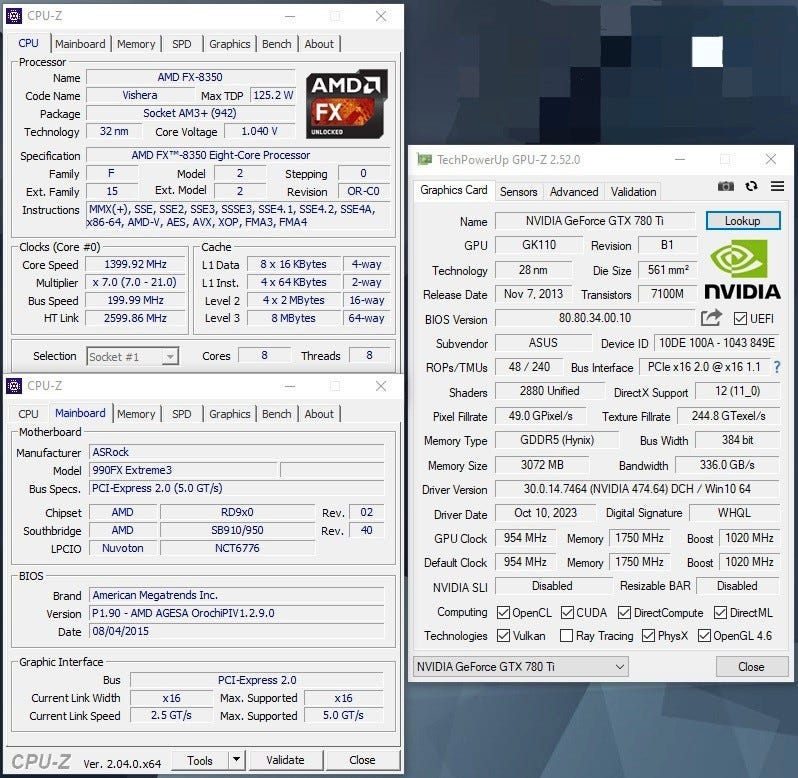Click the HT Link value 2599.86 MHz
798x778 pixels.
pos(135,319)
